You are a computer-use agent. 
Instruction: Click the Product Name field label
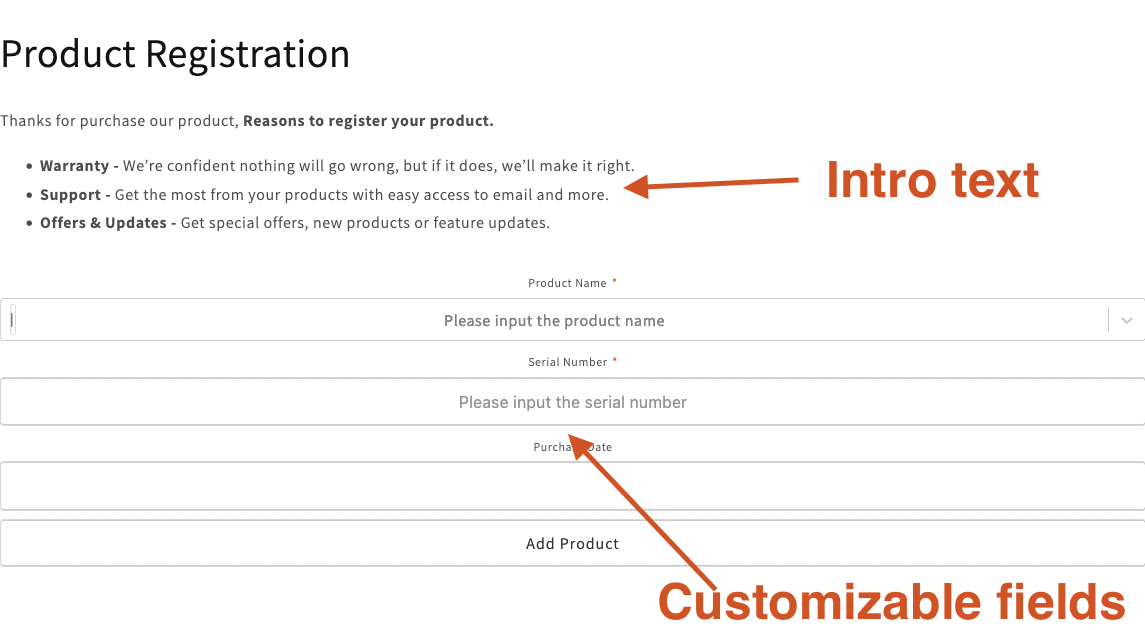point(567,283)
